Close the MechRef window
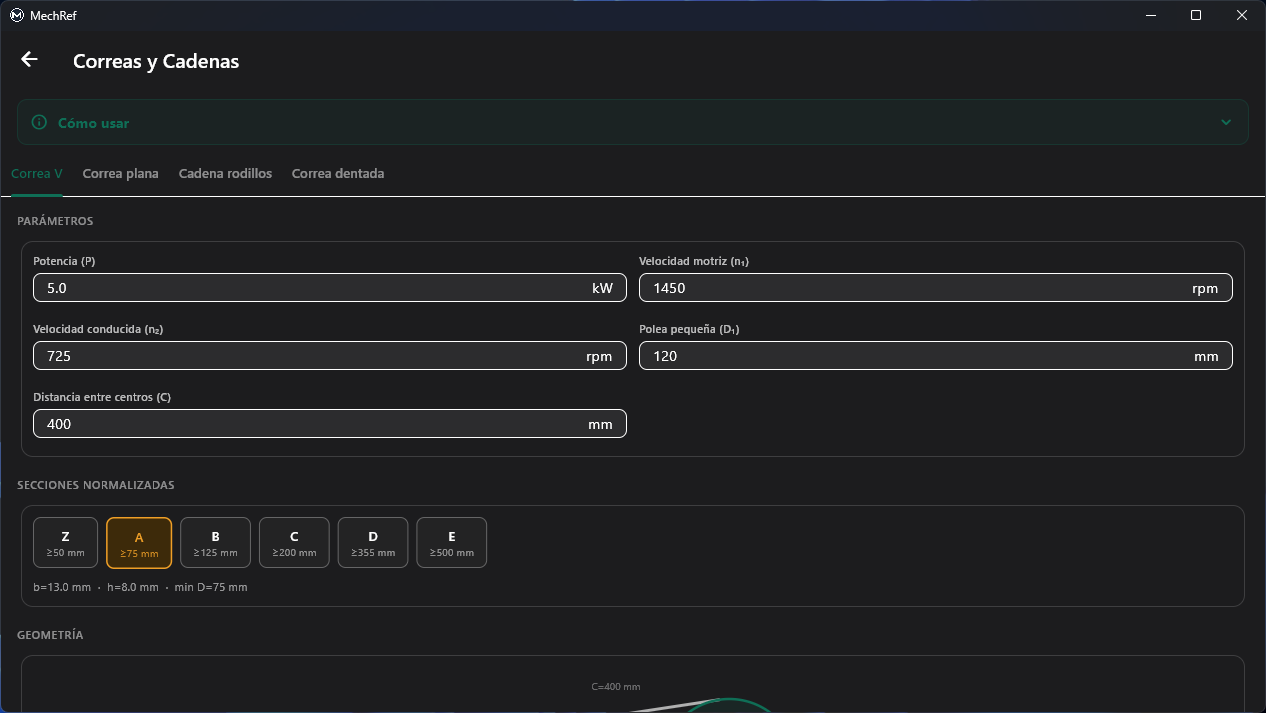 (1242, 15)
